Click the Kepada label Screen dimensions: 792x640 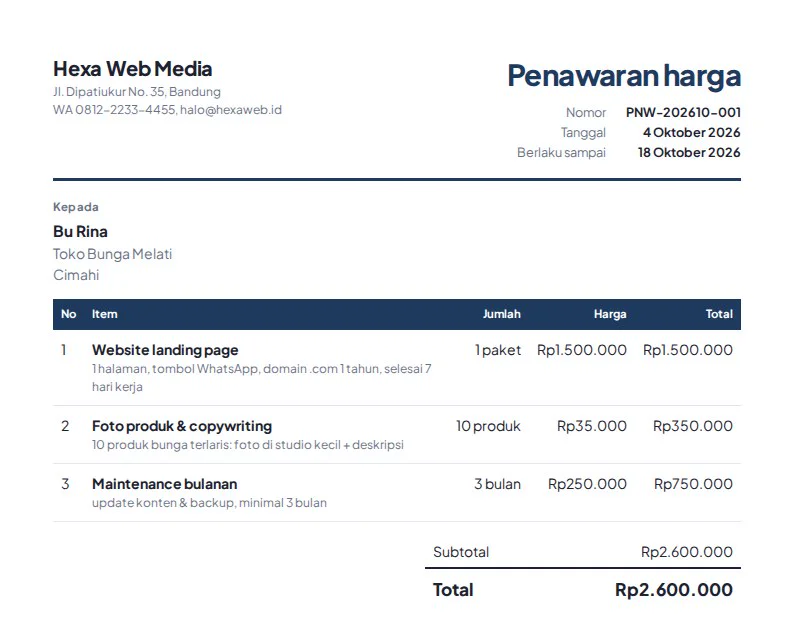[76, 207]
